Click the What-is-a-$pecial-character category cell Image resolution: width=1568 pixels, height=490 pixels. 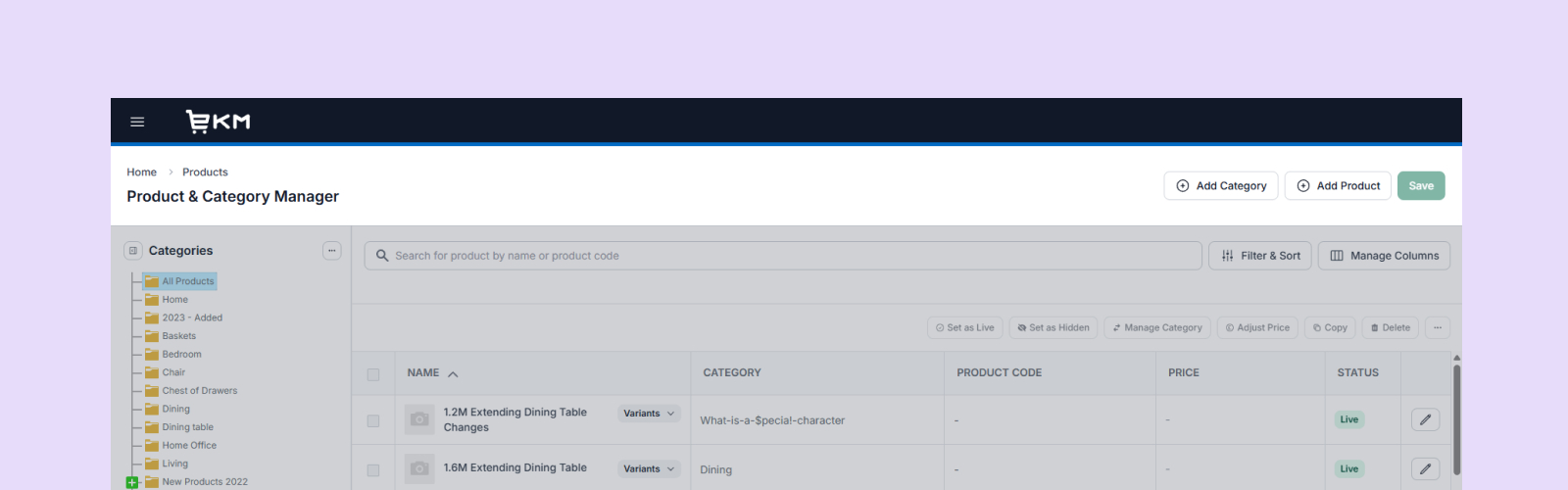[x=772, y=421]
